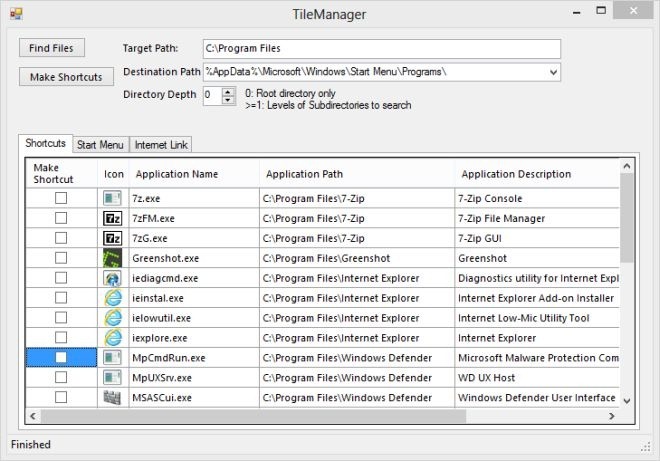Screen dimensions: 660x461
Task: Click the horizontal scrollbar right arrow
Action: [x=612, y=416]
